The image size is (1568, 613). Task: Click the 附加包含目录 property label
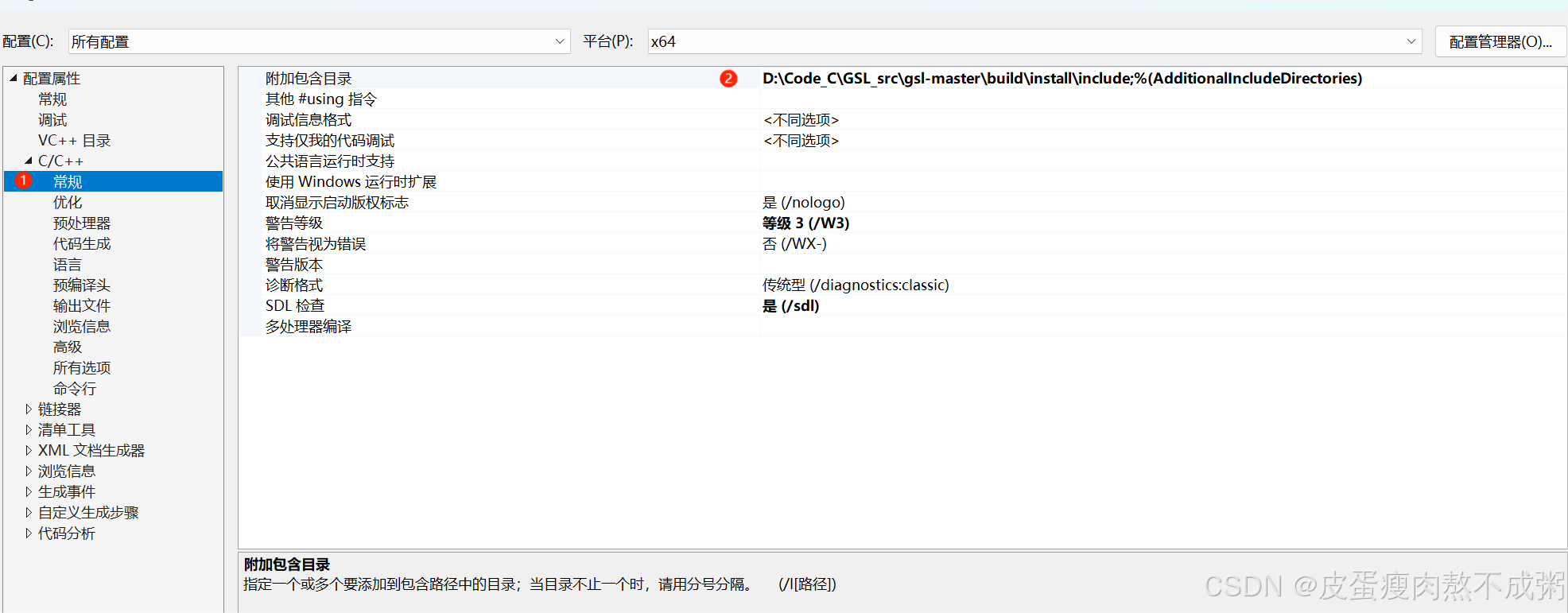point(309,79)
